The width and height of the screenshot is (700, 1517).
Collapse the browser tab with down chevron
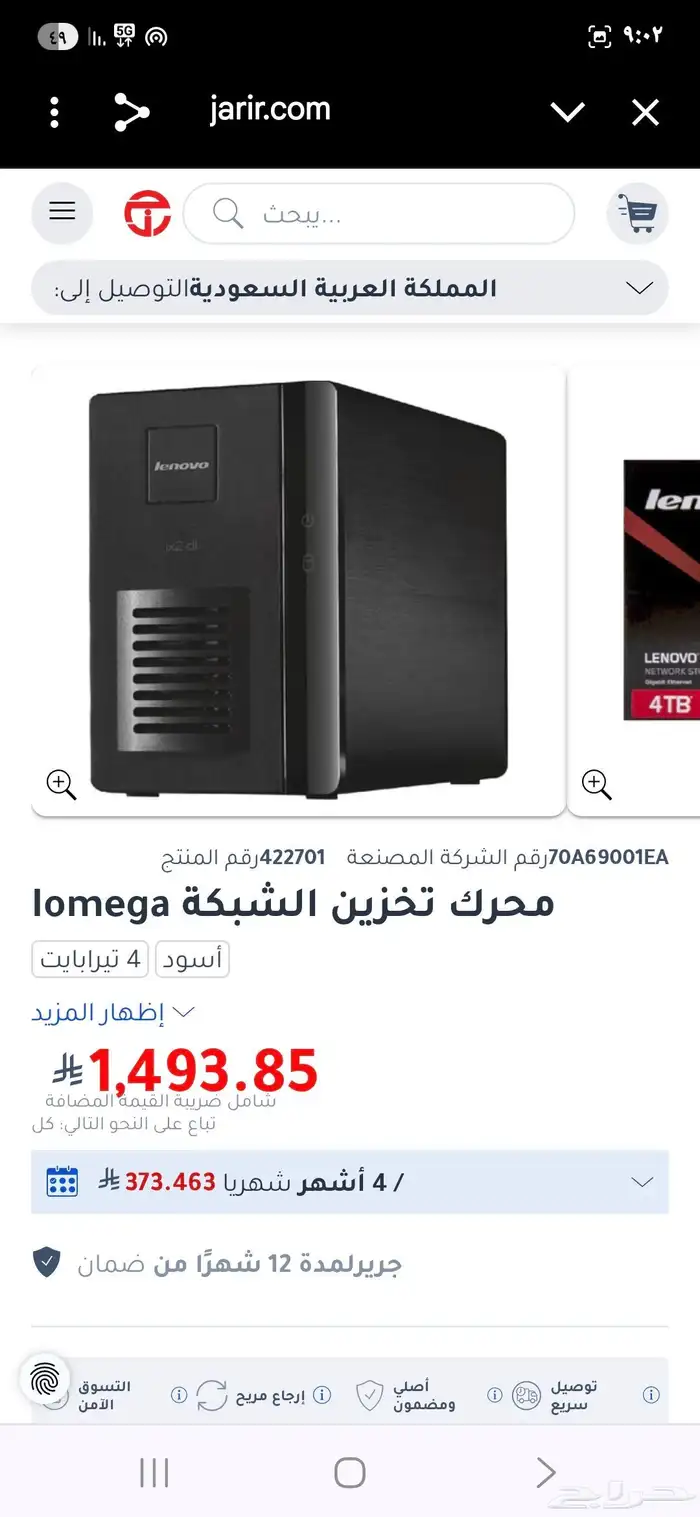point(567,112)
